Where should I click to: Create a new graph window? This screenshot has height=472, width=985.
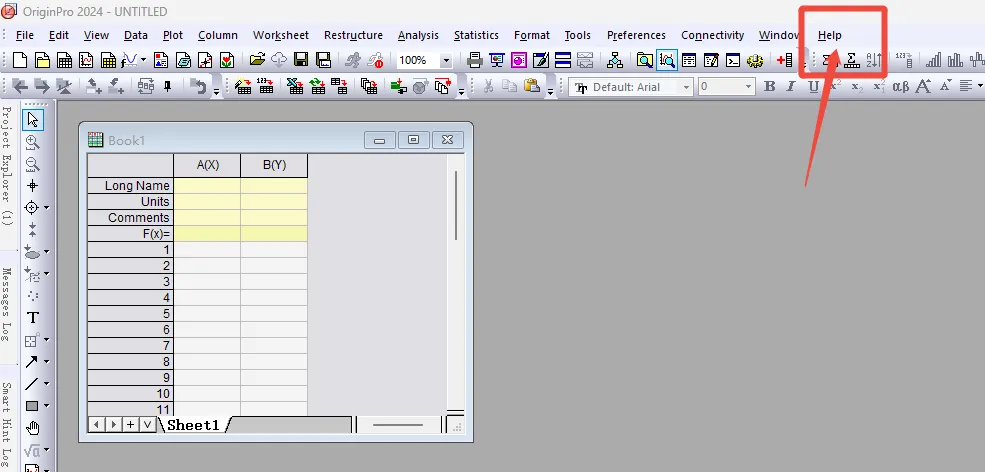[x=86, y=60]
